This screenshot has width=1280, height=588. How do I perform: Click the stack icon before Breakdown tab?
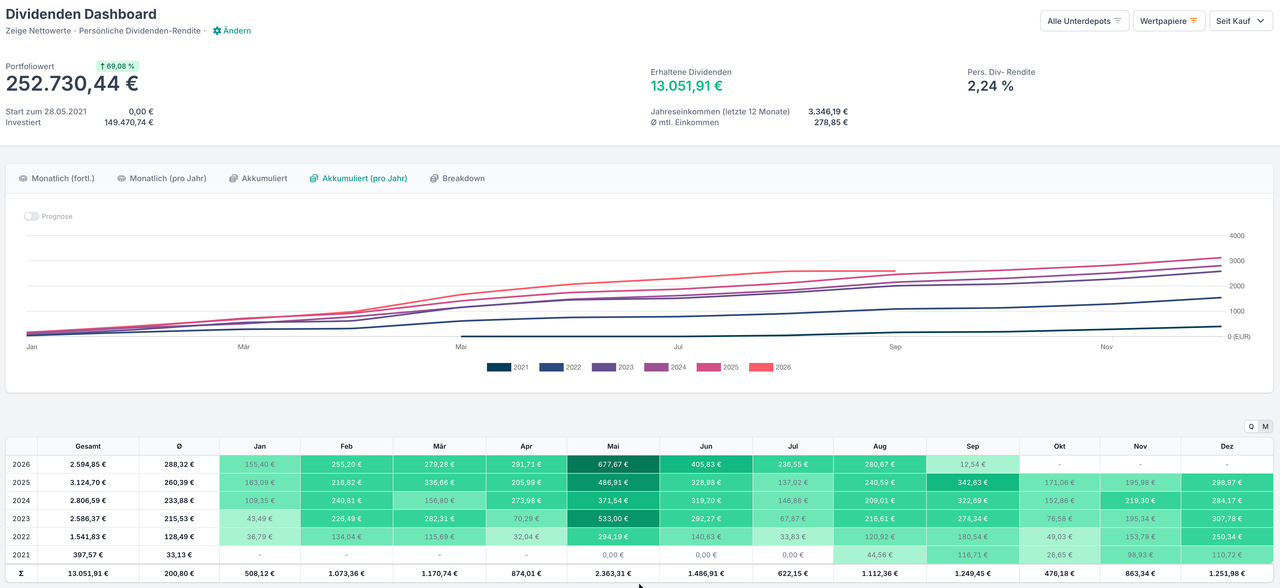click(x=434, y=179)
